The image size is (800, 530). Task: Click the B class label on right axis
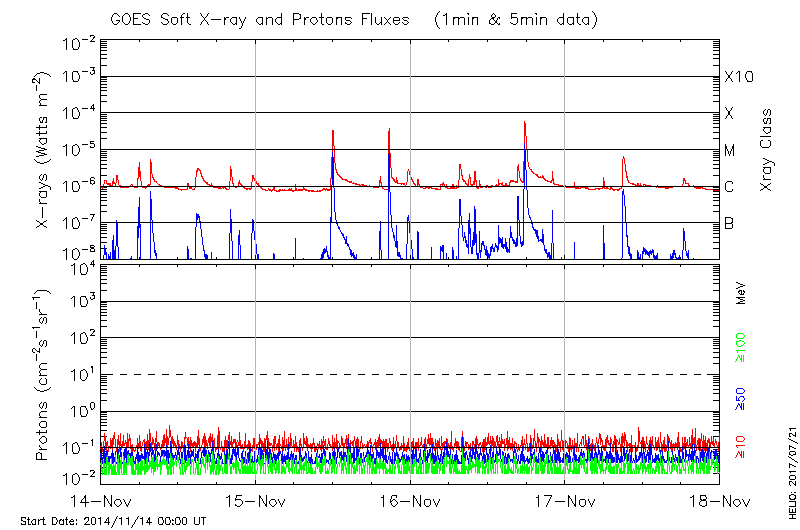(x=729, y=223)
